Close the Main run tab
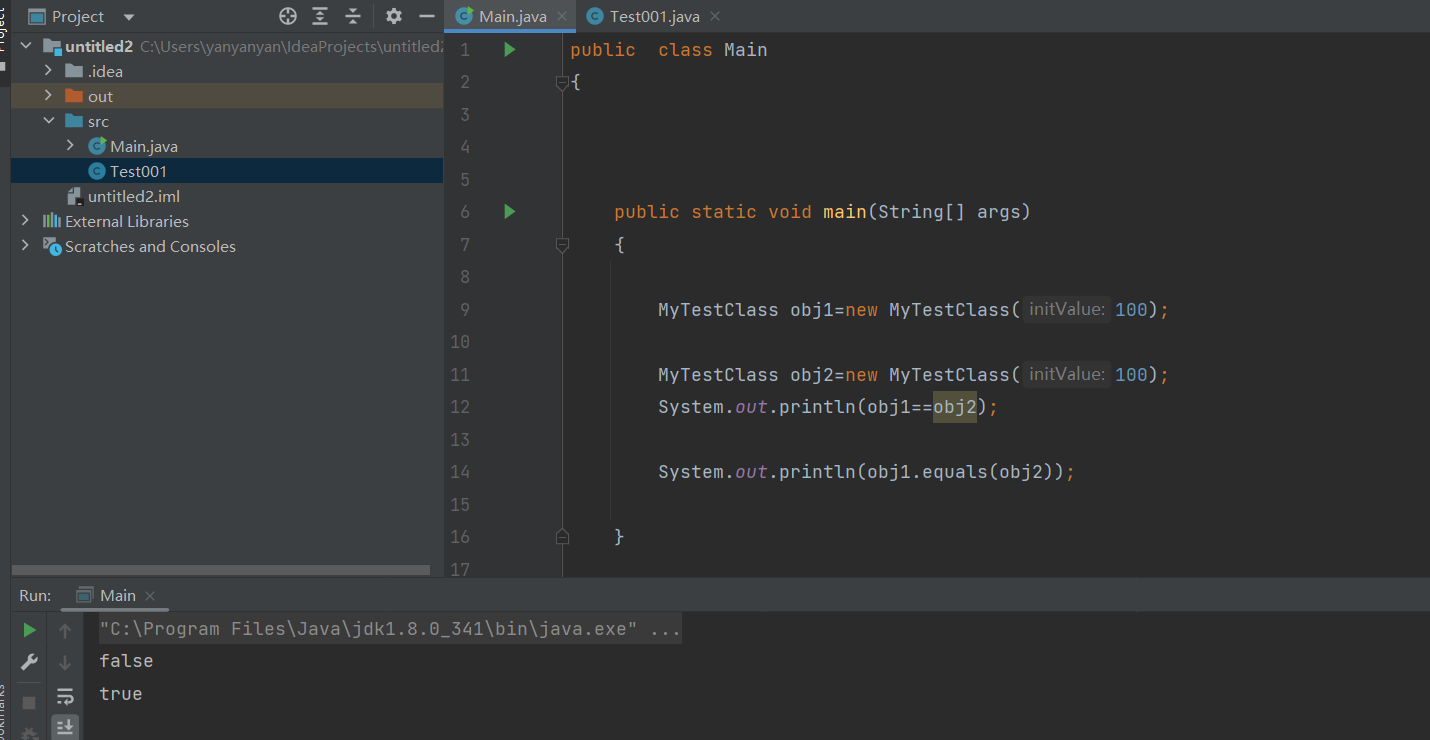1430x740 pixels. [x=150, y=596]
